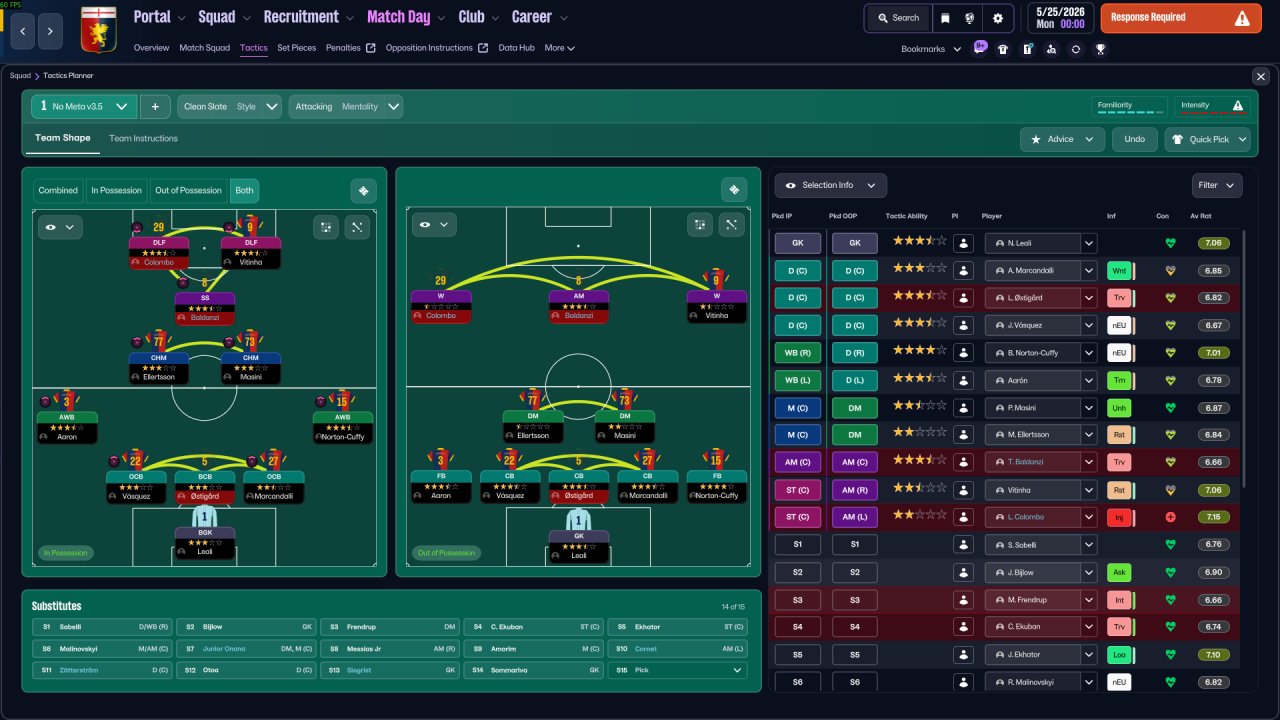Screen dimensions: 1280x720
Task: Click the Undo button
Action: [x=1134, y=139]
